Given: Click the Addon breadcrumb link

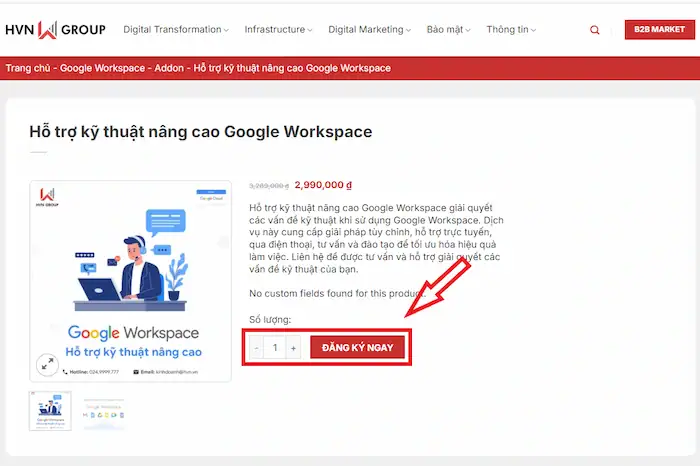Looking at the screenshot, I should click(x=171, y=69).
